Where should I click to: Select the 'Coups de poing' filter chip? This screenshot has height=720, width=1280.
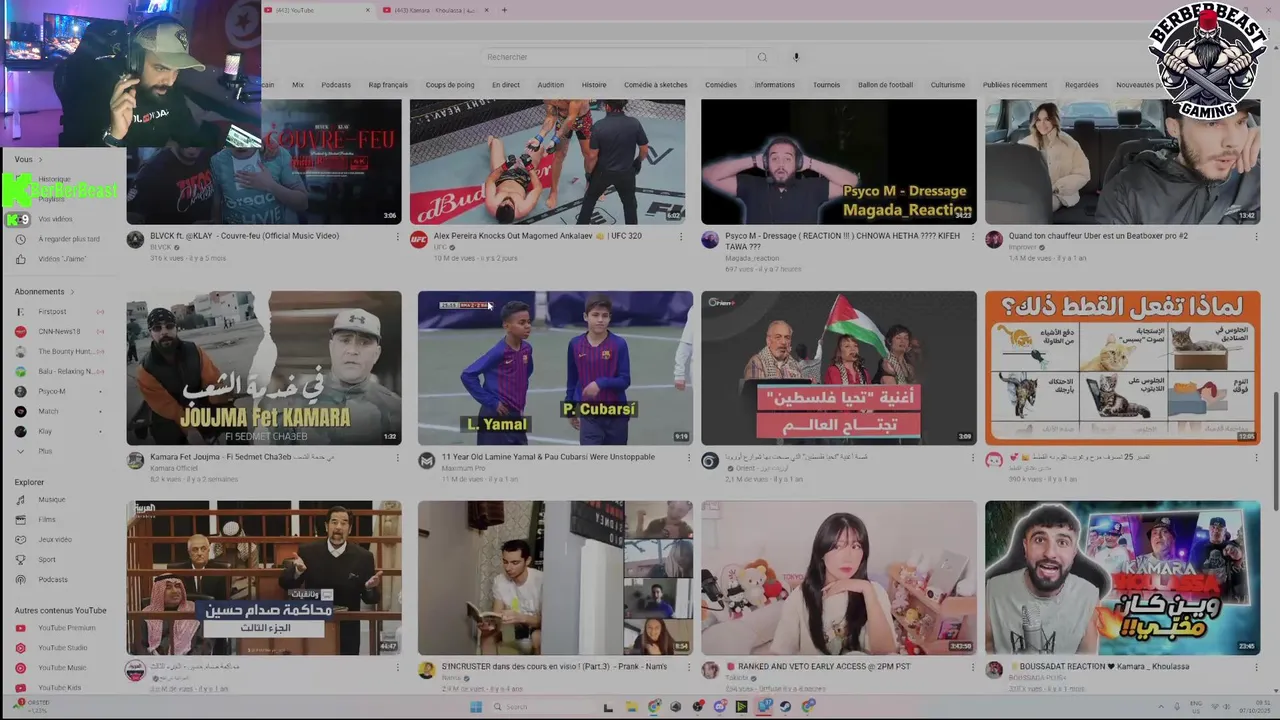[450, 85]
